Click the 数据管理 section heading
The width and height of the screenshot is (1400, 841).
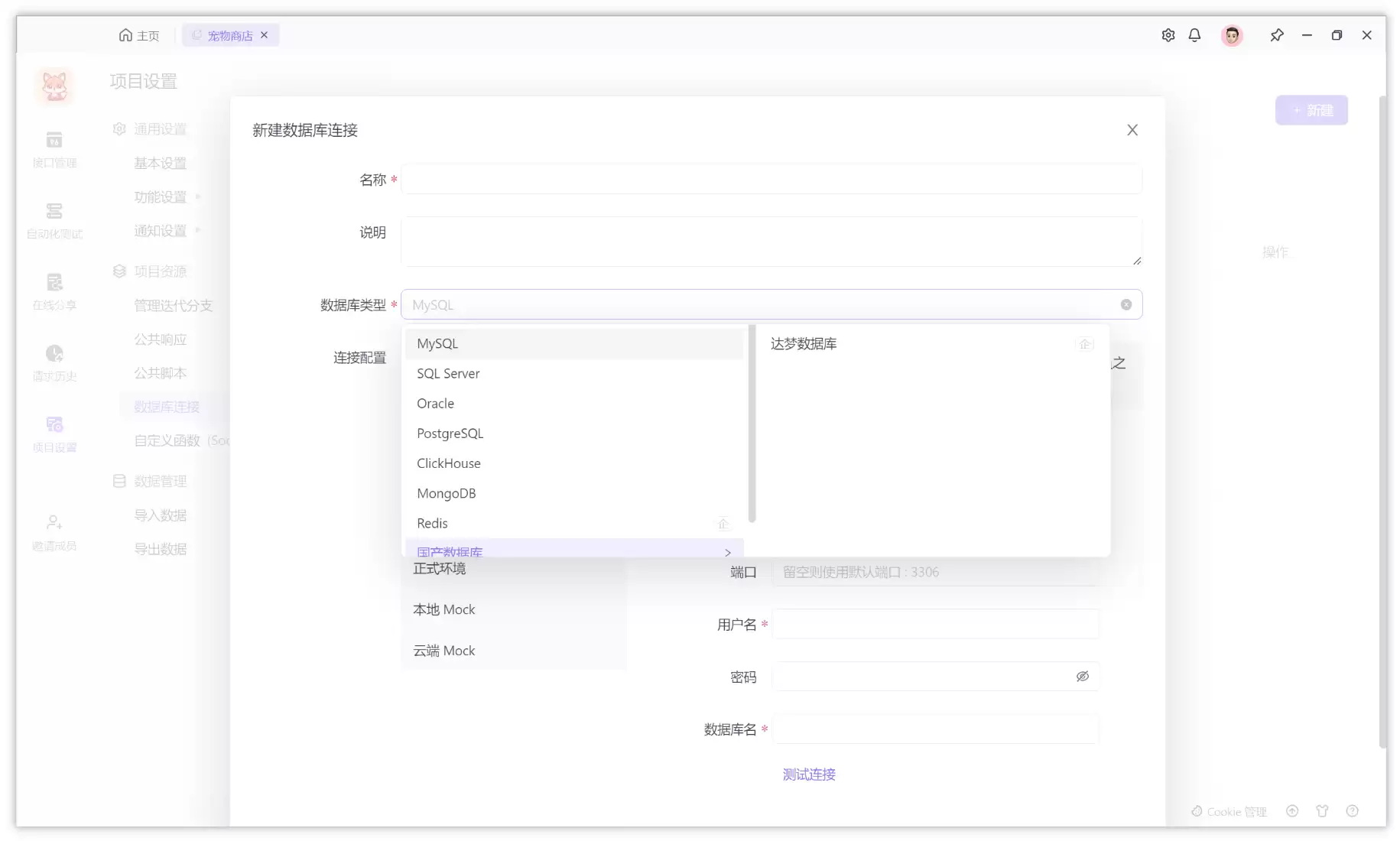(150, 481)
